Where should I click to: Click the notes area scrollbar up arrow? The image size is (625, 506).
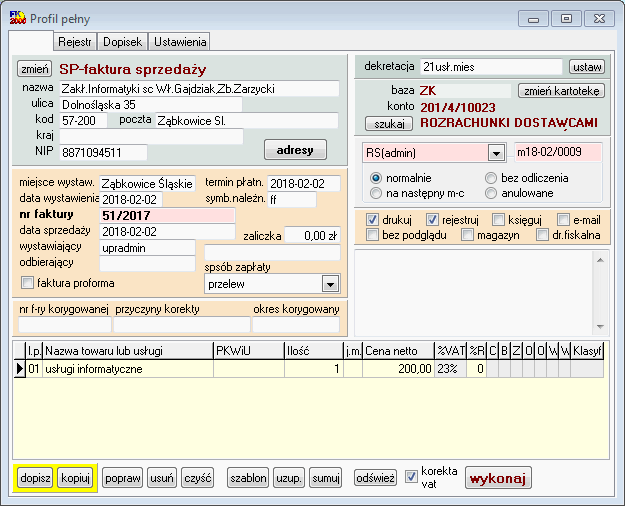point(601,260)
